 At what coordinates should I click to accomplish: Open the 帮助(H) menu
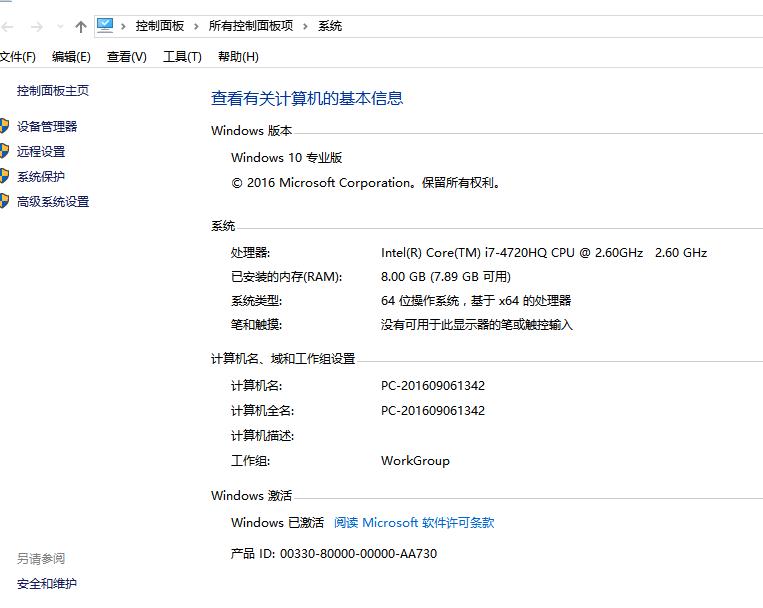(238, 57)
